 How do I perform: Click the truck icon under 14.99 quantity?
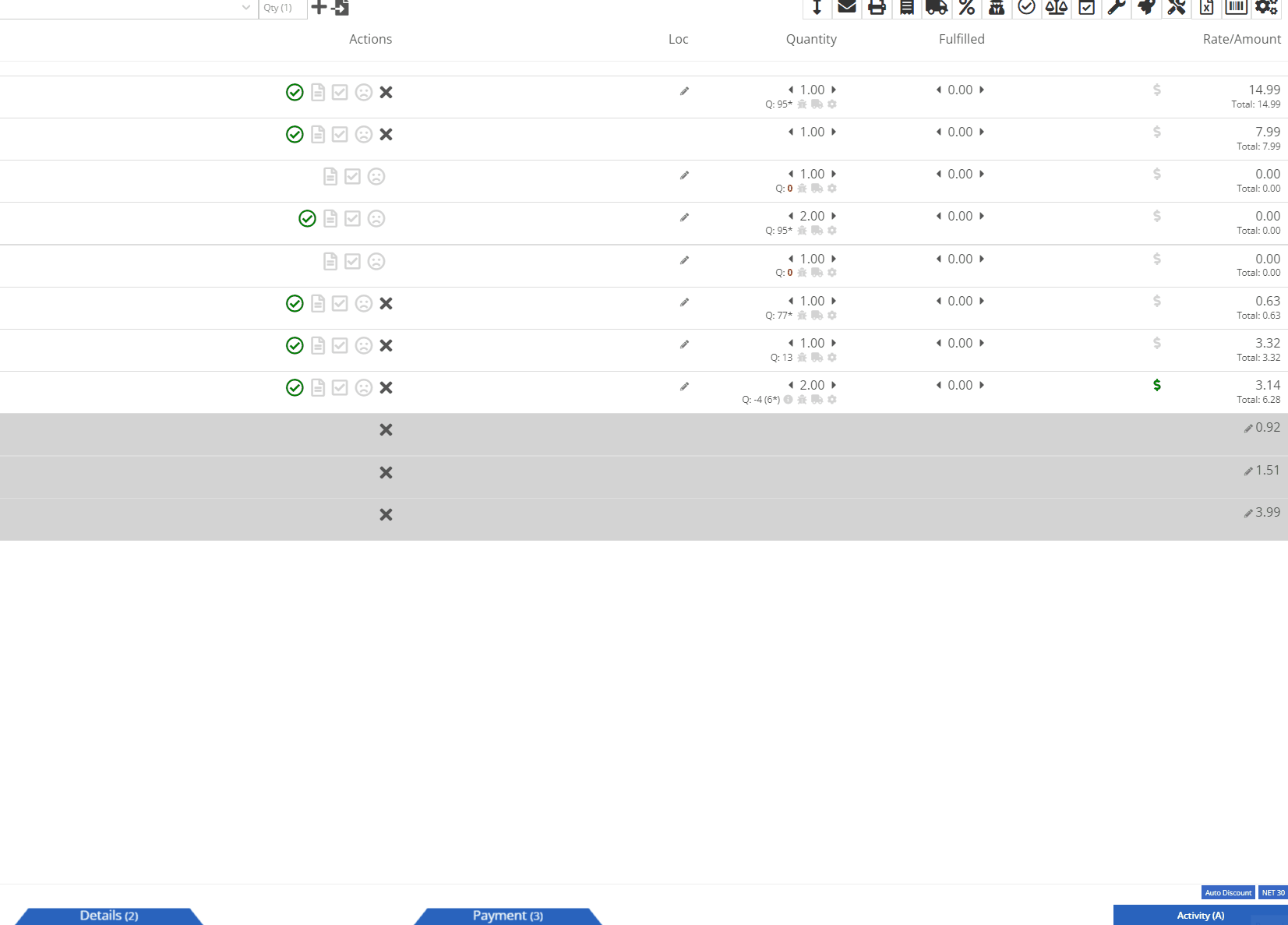817,104
